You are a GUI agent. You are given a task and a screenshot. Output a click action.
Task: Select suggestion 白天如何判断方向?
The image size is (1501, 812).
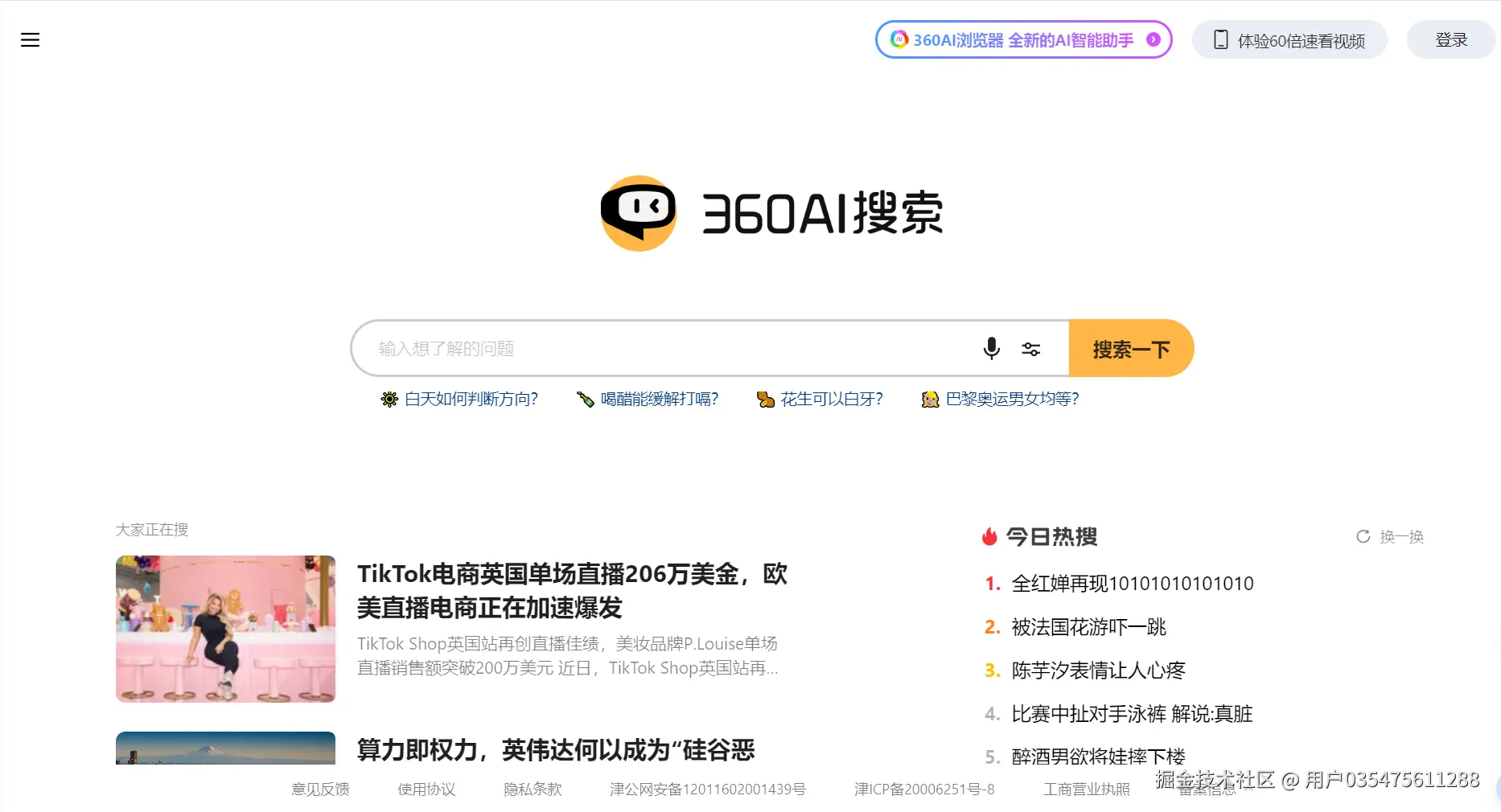pyautogui.click(x=471, y=399)
